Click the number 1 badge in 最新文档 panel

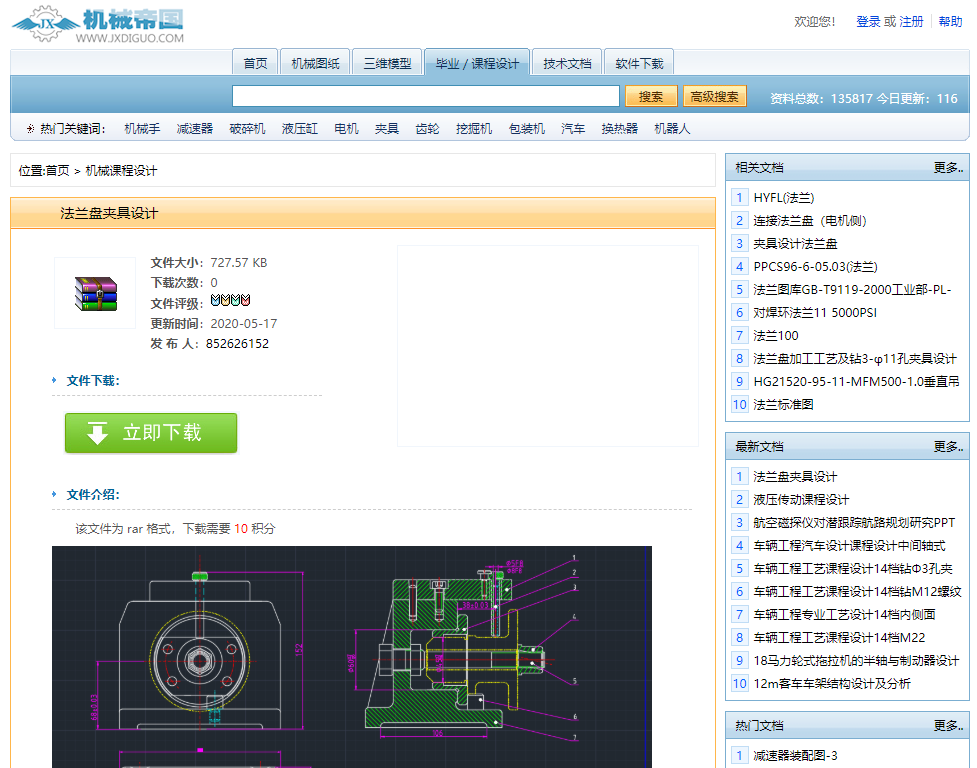(739, 477)
